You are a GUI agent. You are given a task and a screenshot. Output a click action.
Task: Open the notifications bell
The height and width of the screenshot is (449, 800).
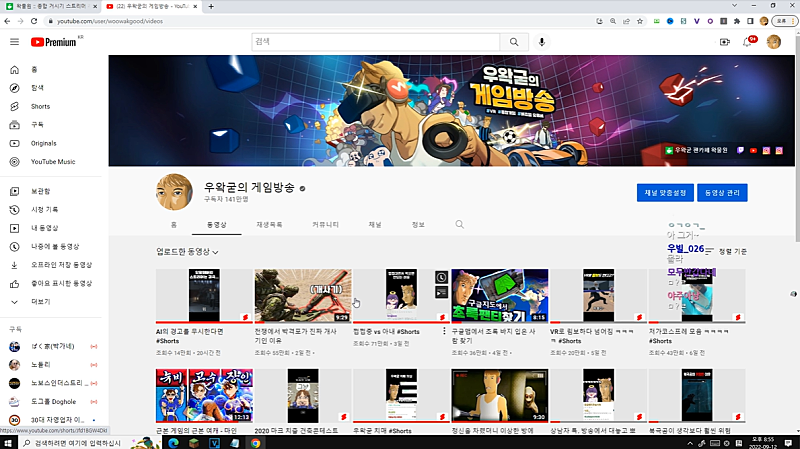(x=747, y=42)
